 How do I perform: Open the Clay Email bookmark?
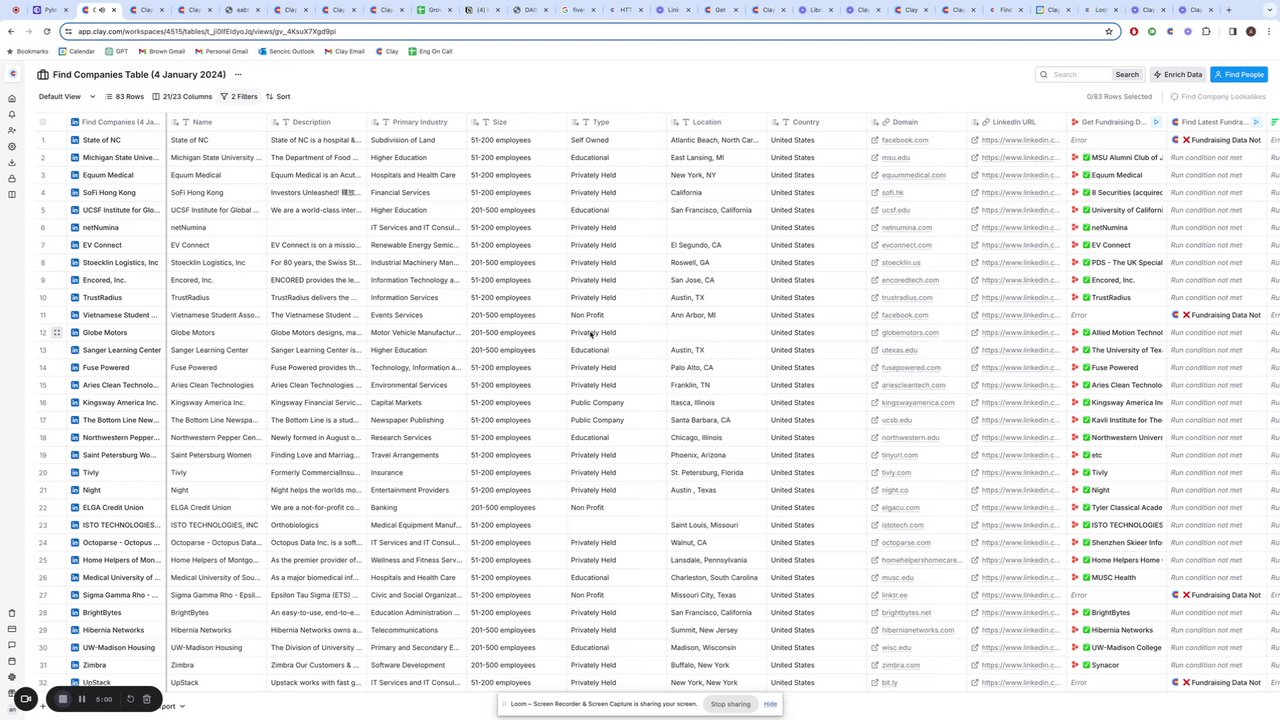(343, 51)
